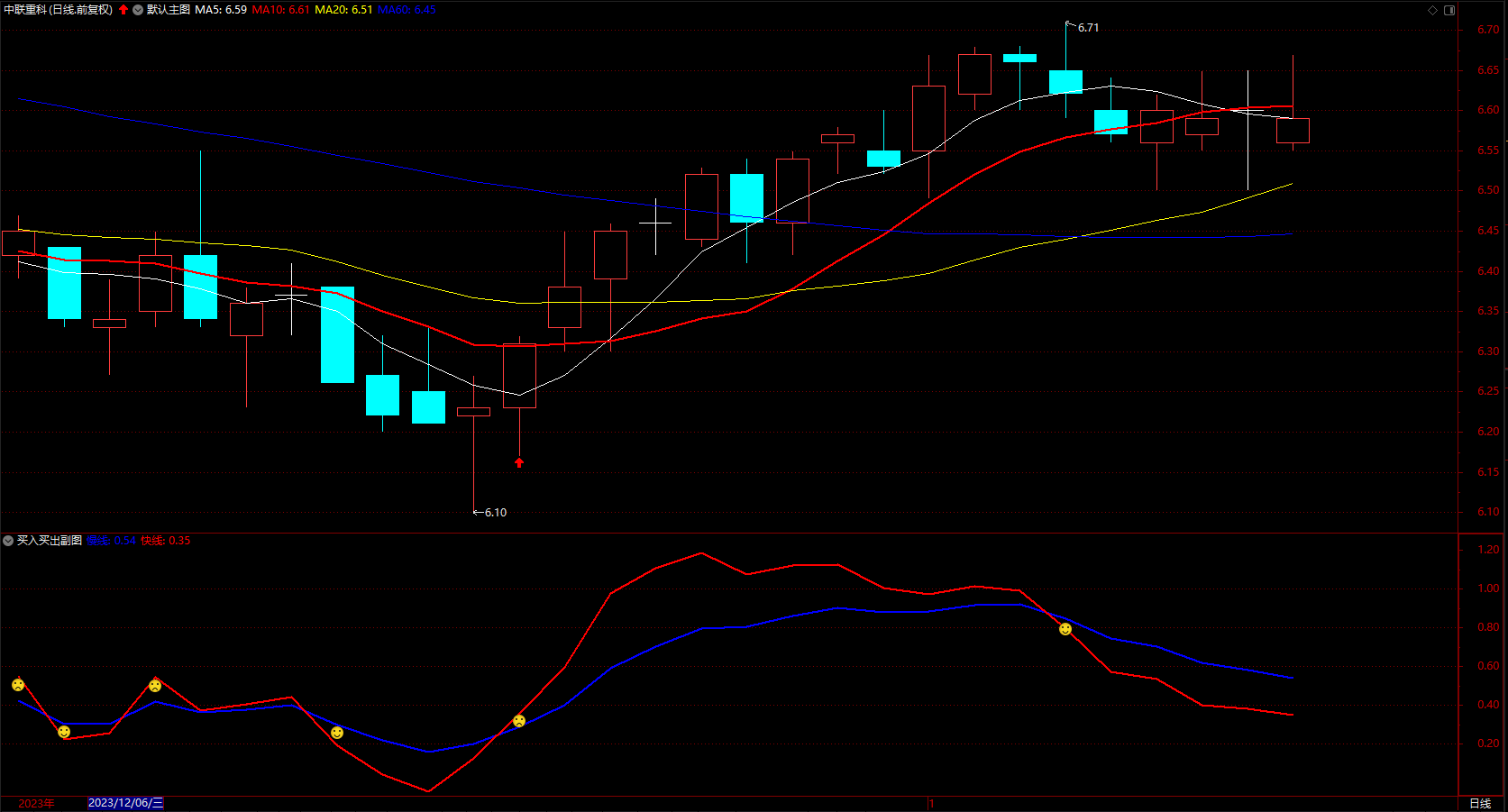
Task: Click the month 1 marker on the time axis
Action: (x=932, y=803)
